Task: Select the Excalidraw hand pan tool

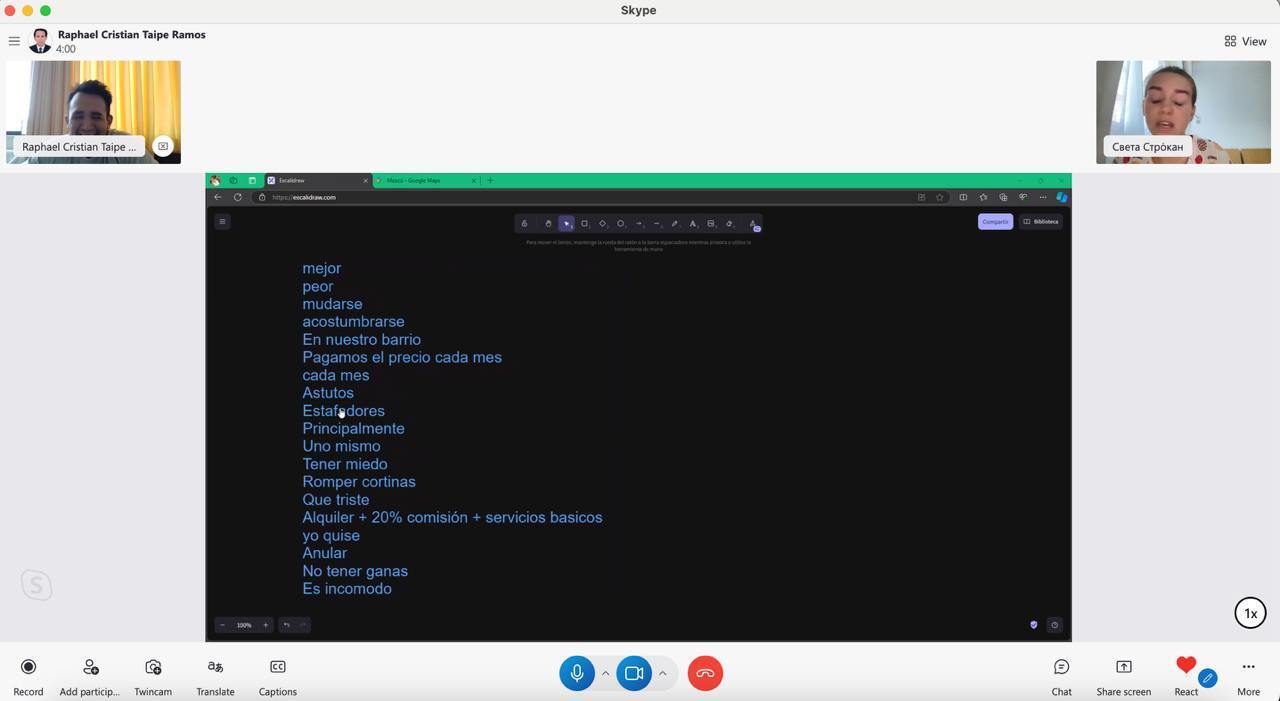Action: point(548,223)
